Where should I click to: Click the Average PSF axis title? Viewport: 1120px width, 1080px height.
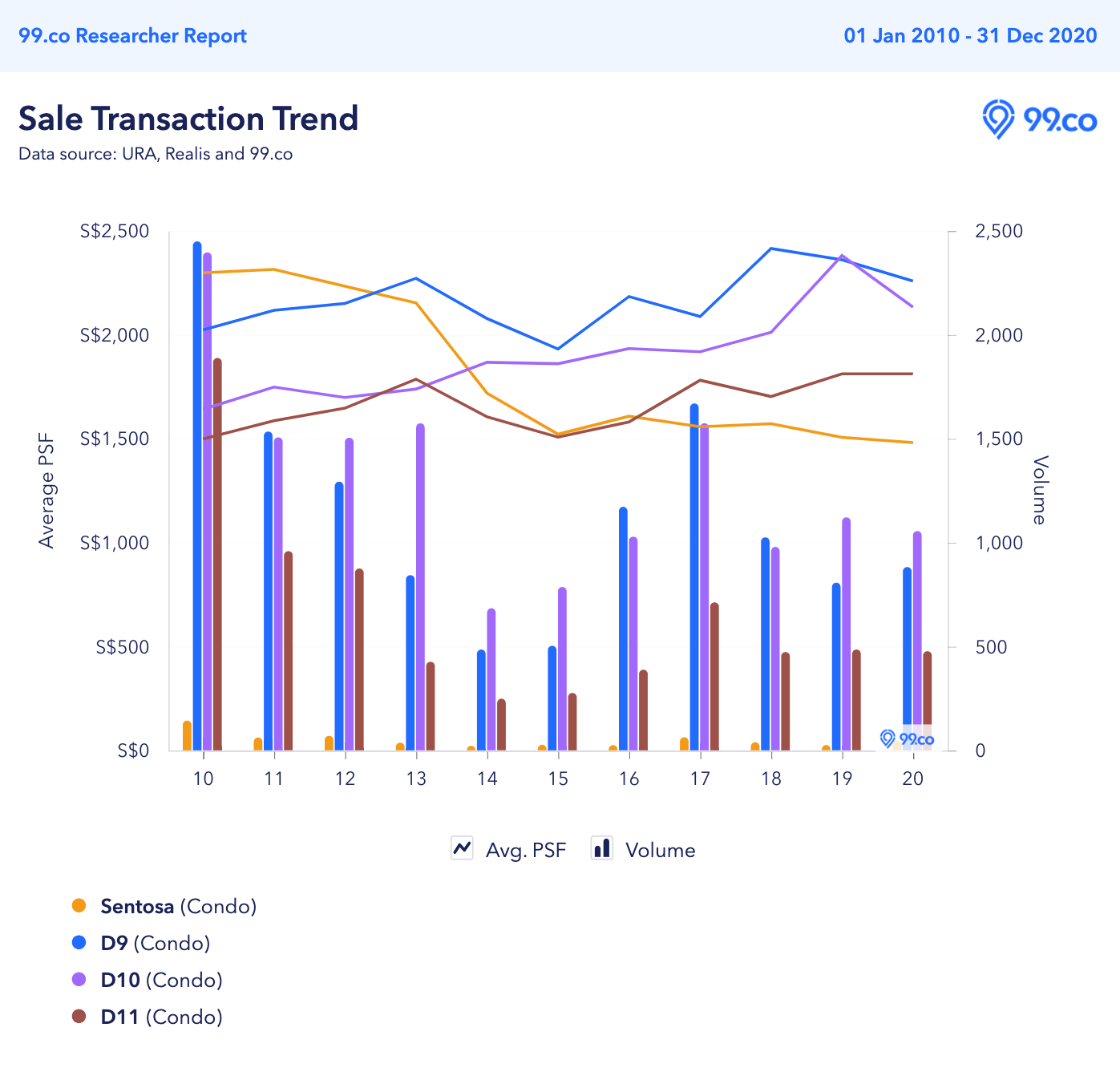[46, 491]
